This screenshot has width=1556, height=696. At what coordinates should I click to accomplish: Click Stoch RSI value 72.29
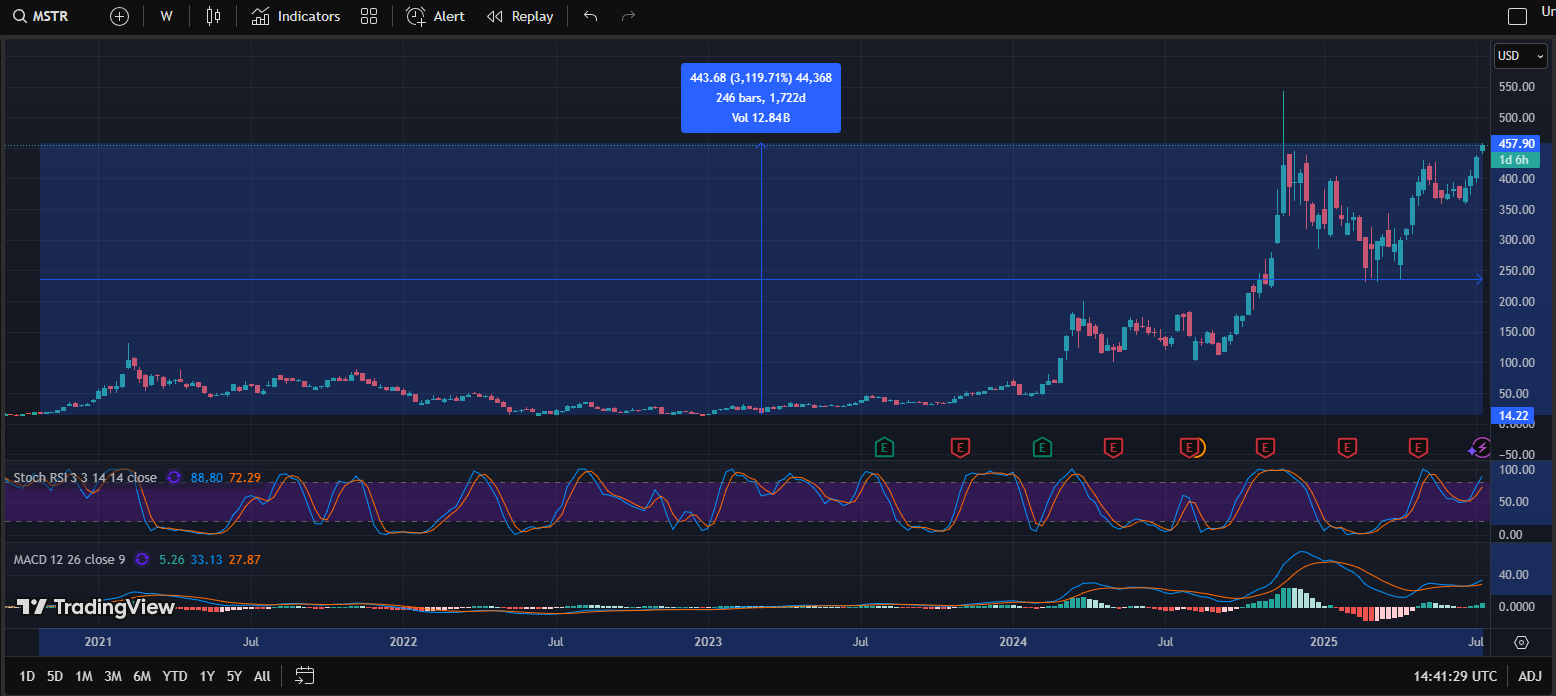coord(245,478)
